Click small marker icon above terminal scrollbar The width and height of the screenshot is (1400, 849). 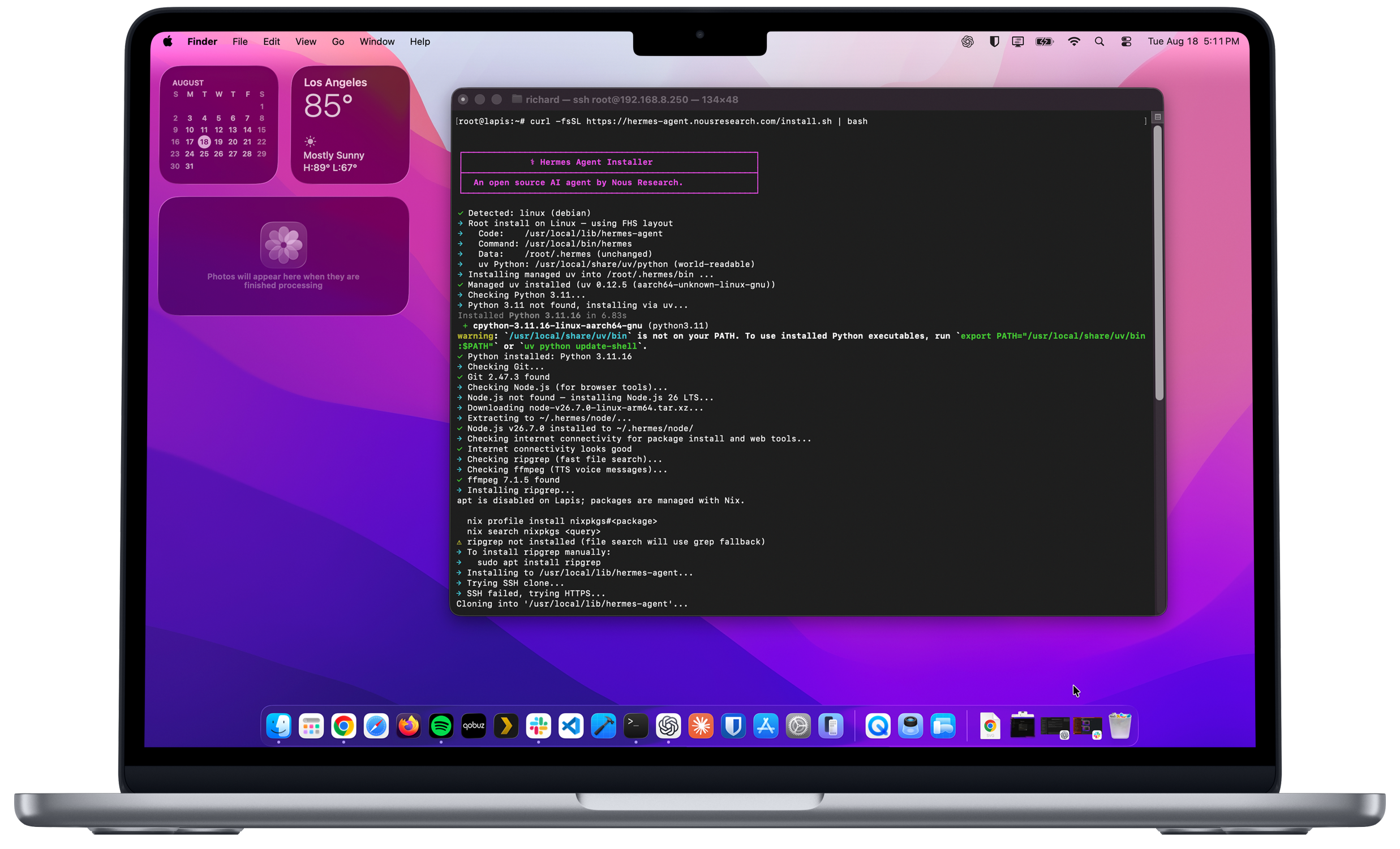[1157, 117]
